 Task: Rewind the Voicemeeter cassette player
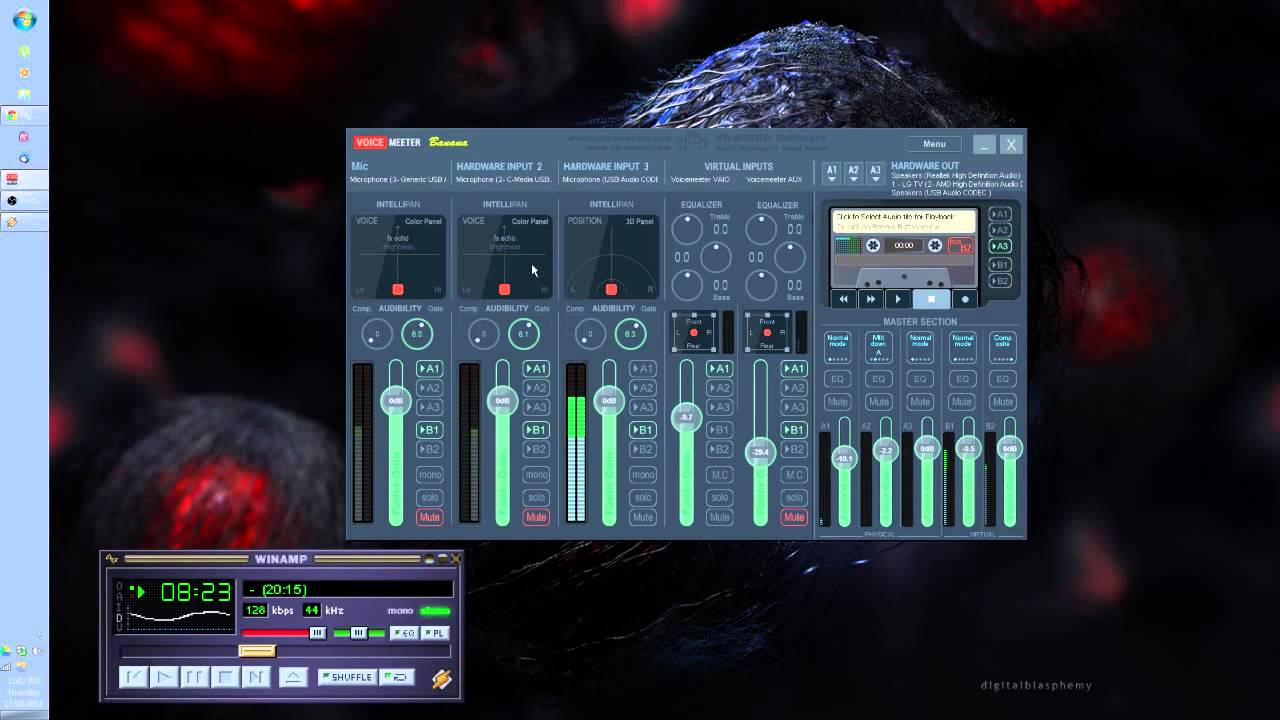pyautogui.click(x=844, y=299)
